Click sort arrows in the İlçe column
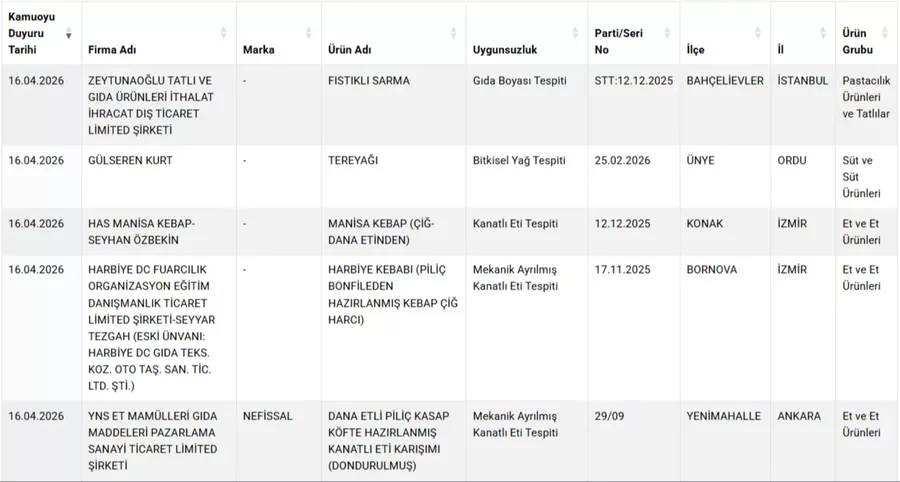 pyautogui.click(x=757, y=34)
